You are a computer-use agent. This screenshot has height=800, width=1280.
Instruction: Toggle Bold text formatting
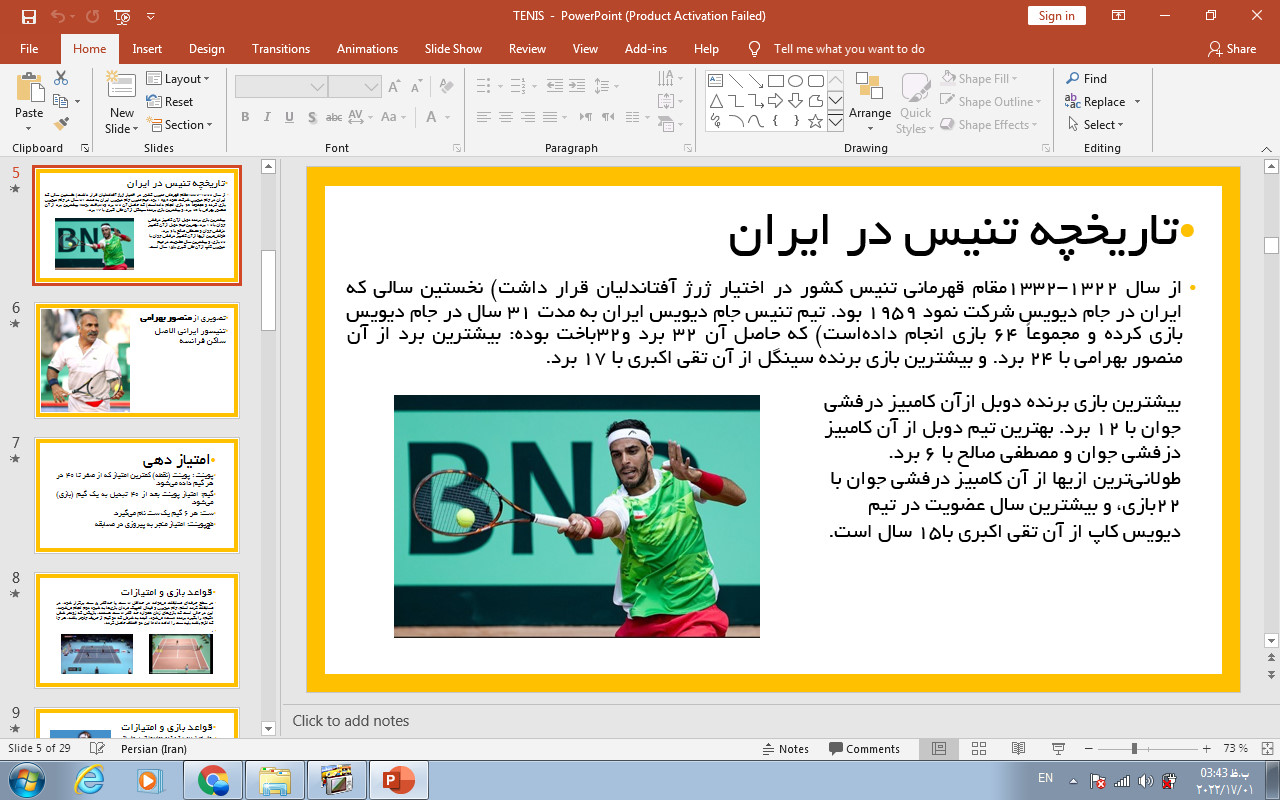tap(245, 118)
